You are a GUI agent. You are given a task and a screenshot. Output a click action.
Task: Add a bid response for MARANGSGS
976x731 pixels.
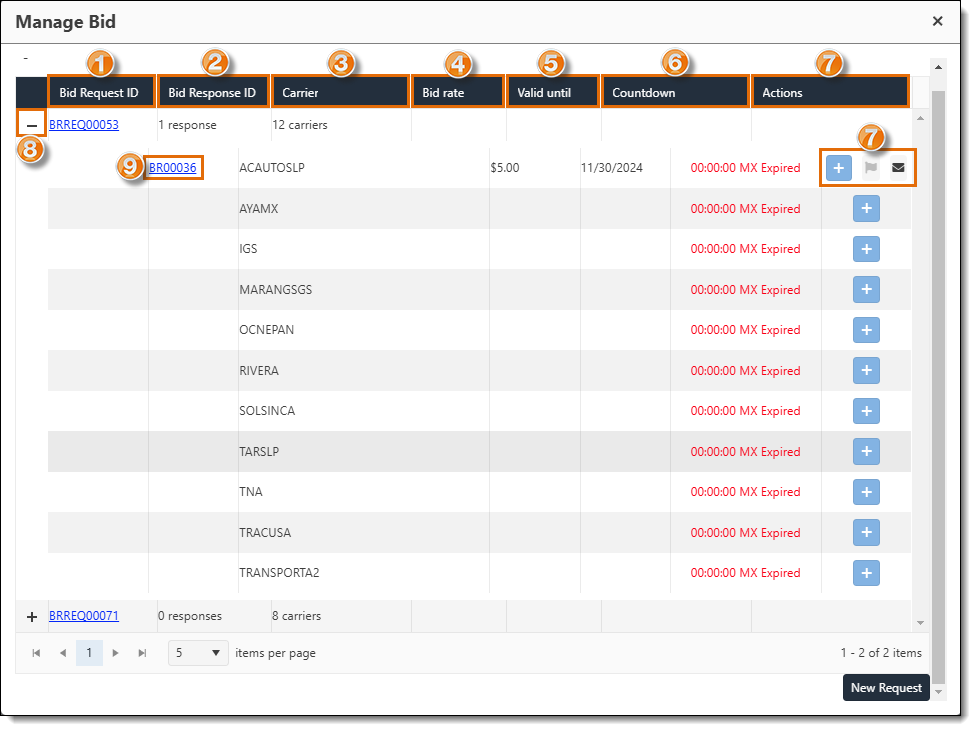point(866,290)
